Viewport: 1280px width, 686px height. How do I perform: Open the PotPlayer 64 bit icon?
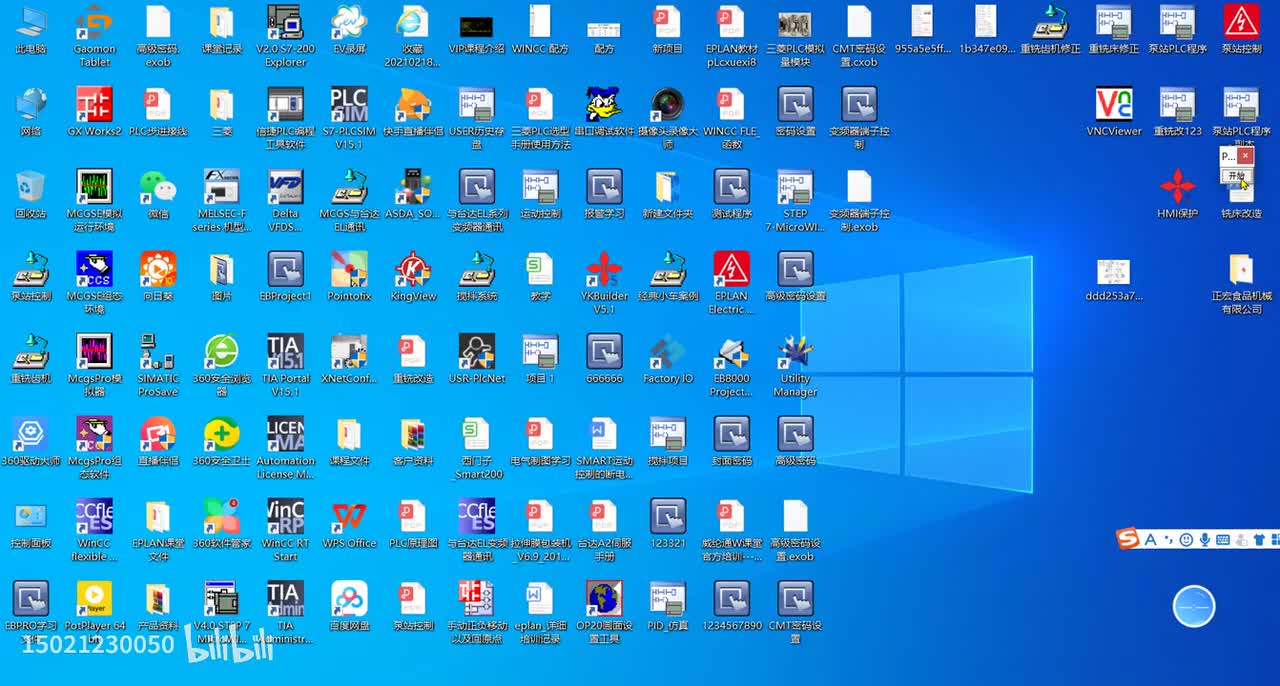(x=94, y=600)
